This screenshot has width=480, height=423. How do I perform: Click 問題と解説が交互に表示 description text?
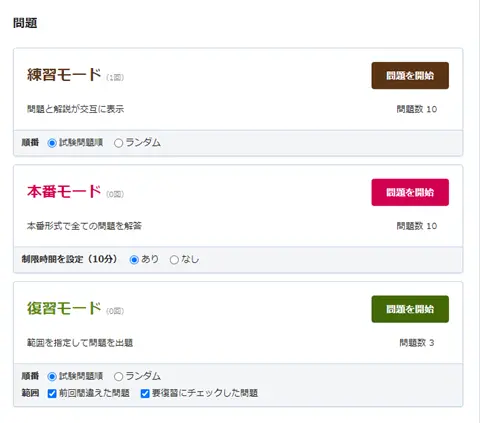coord(75,109)
